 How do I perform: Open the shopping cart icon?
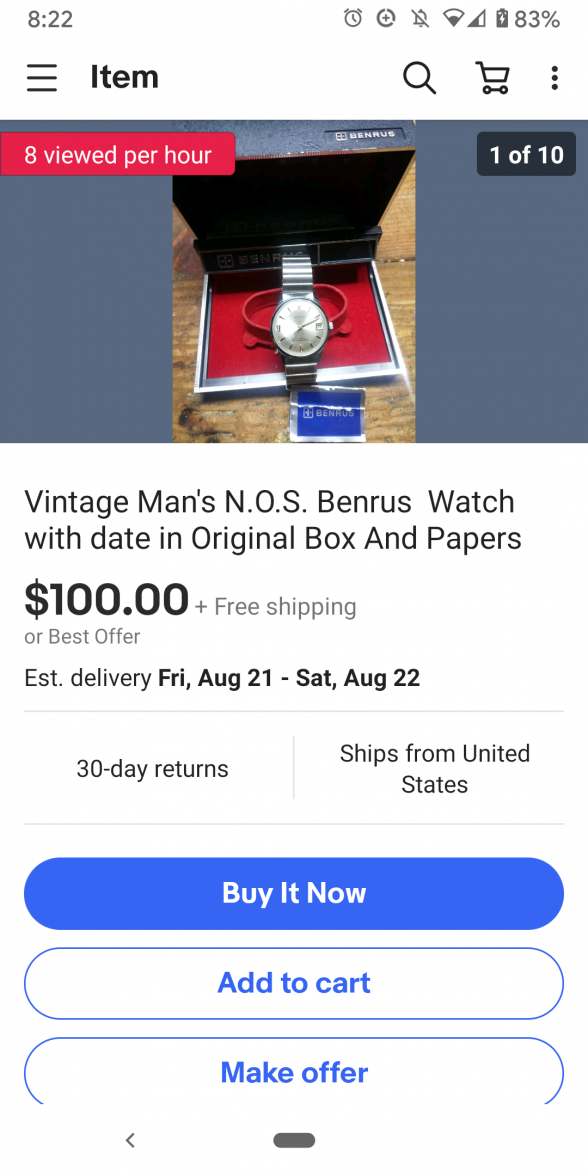pyautogui.click(x=493, y=77)
